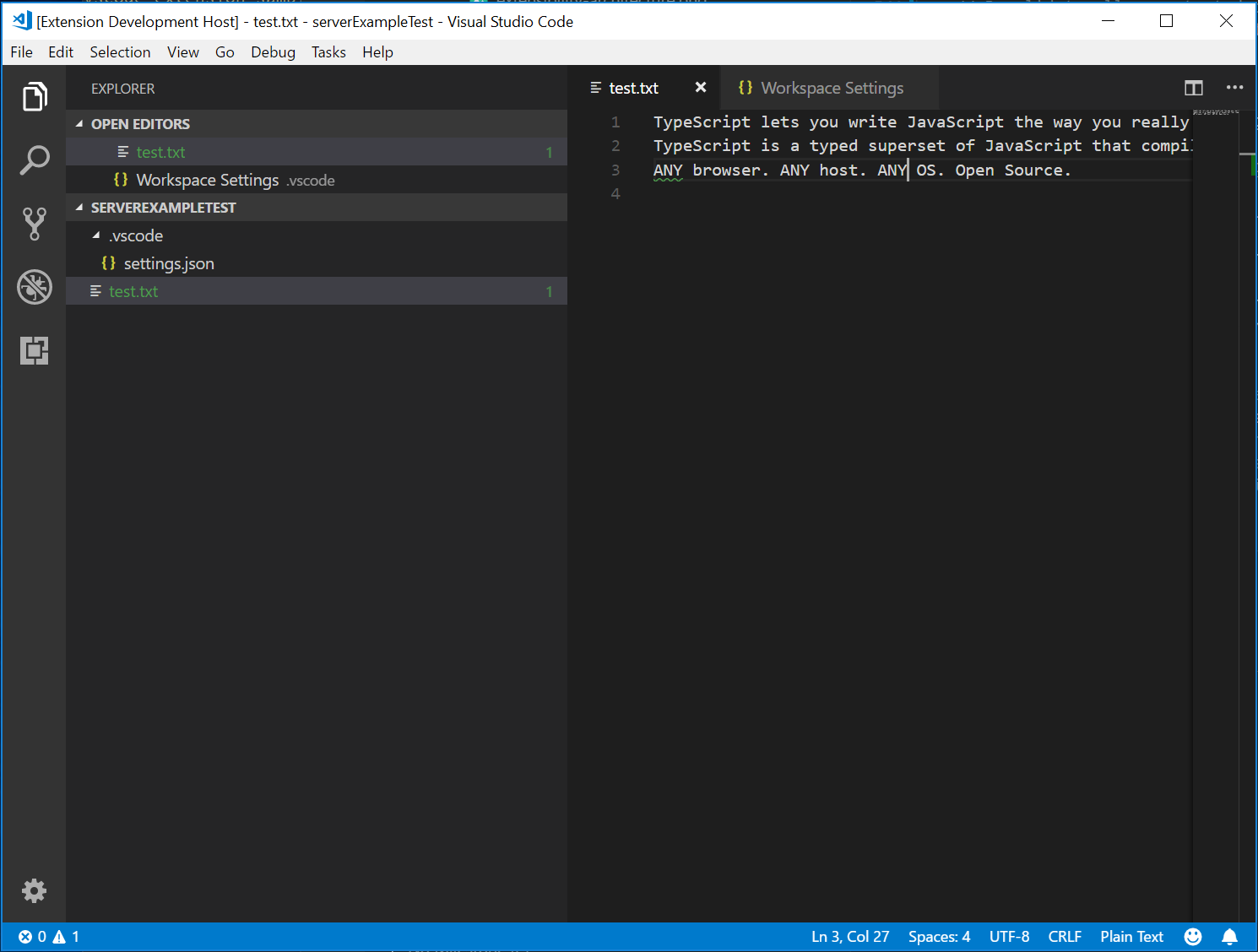Change language mode via Plain Text button
This screenshot has width=1258, height=952.
point(1131,936)
